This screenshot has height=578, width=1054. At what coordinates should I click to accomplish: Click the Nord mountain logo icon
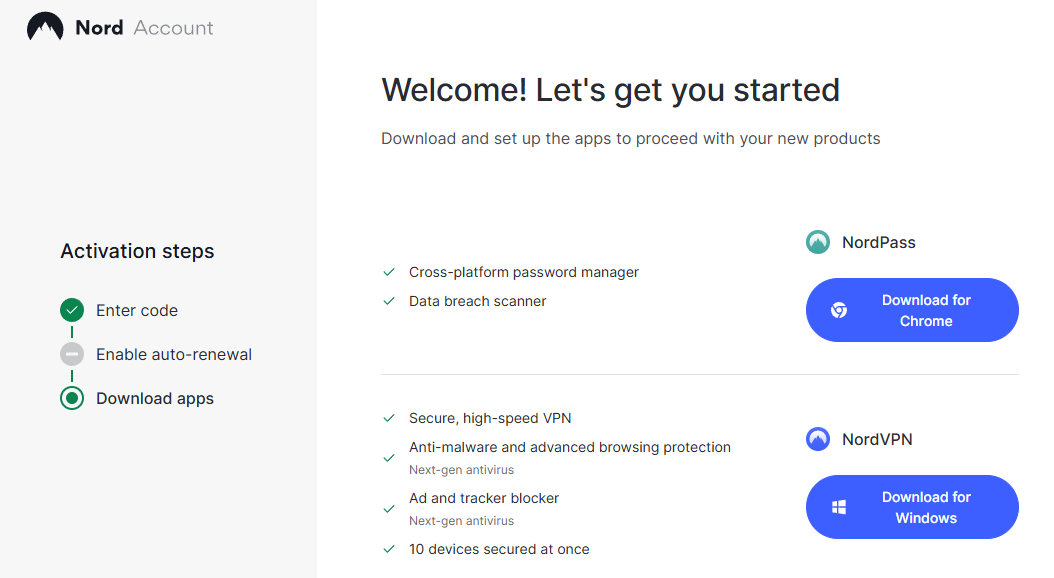tap(45, 27)
